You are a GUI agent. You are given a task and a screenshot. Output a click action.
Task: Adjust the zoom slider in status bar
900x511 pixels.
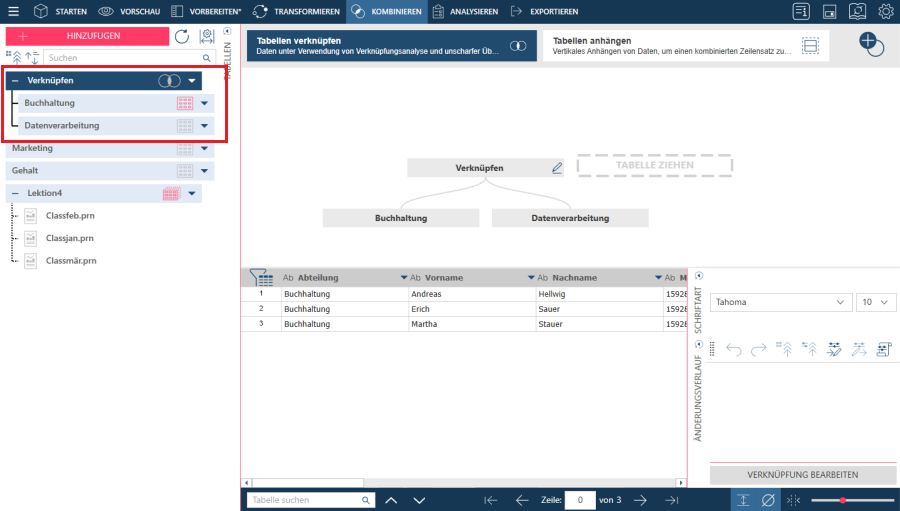[843, 500]
